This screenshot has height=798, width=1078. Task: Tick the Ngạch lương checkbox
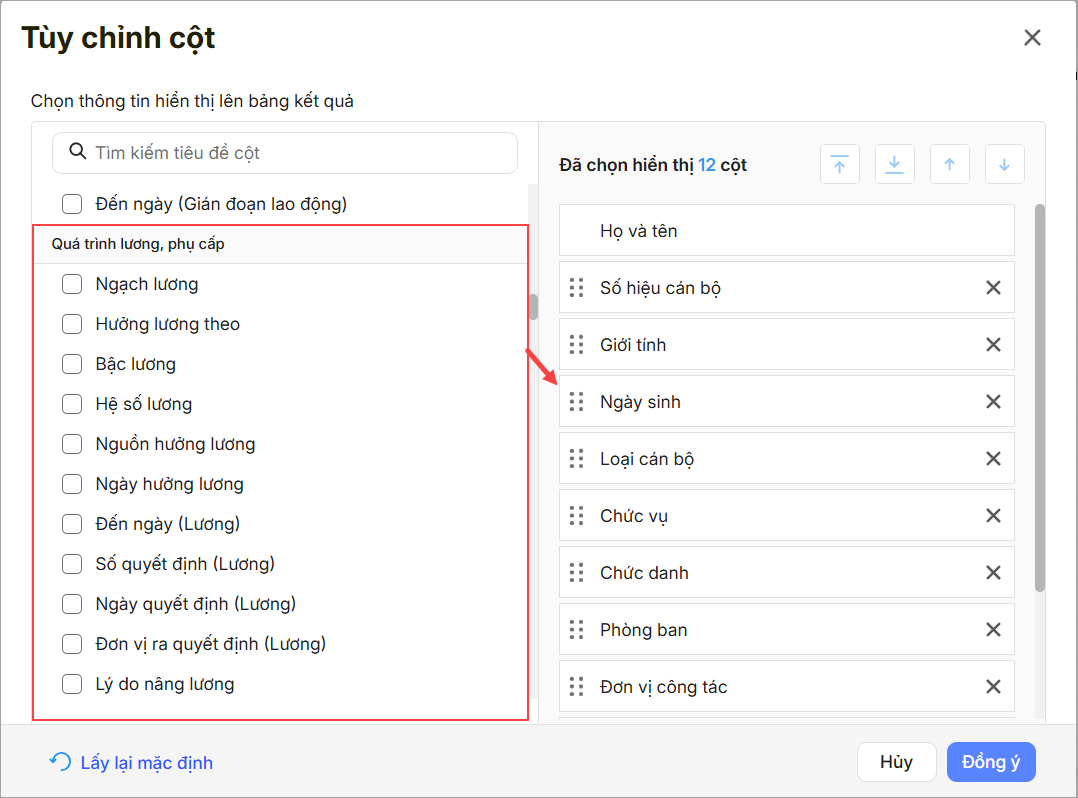[72, 284]
